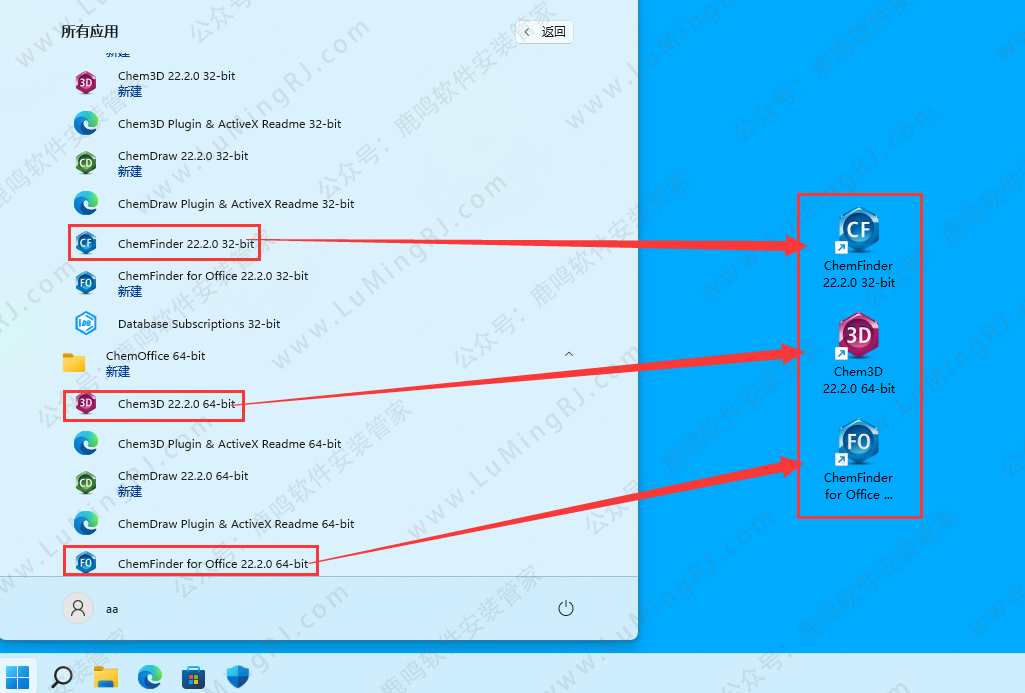Click ChemFinder for Office 22.2.0 64-bit text
This screenshot has width=1025, height=693.
(x=213, y=563)
